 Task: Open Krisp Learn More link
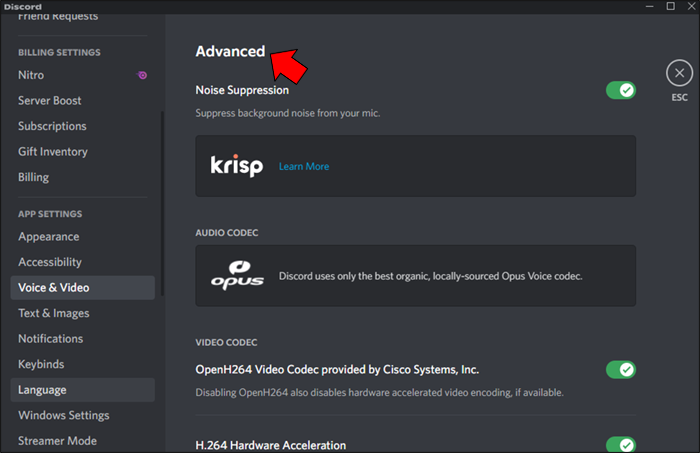click(304, 166)
